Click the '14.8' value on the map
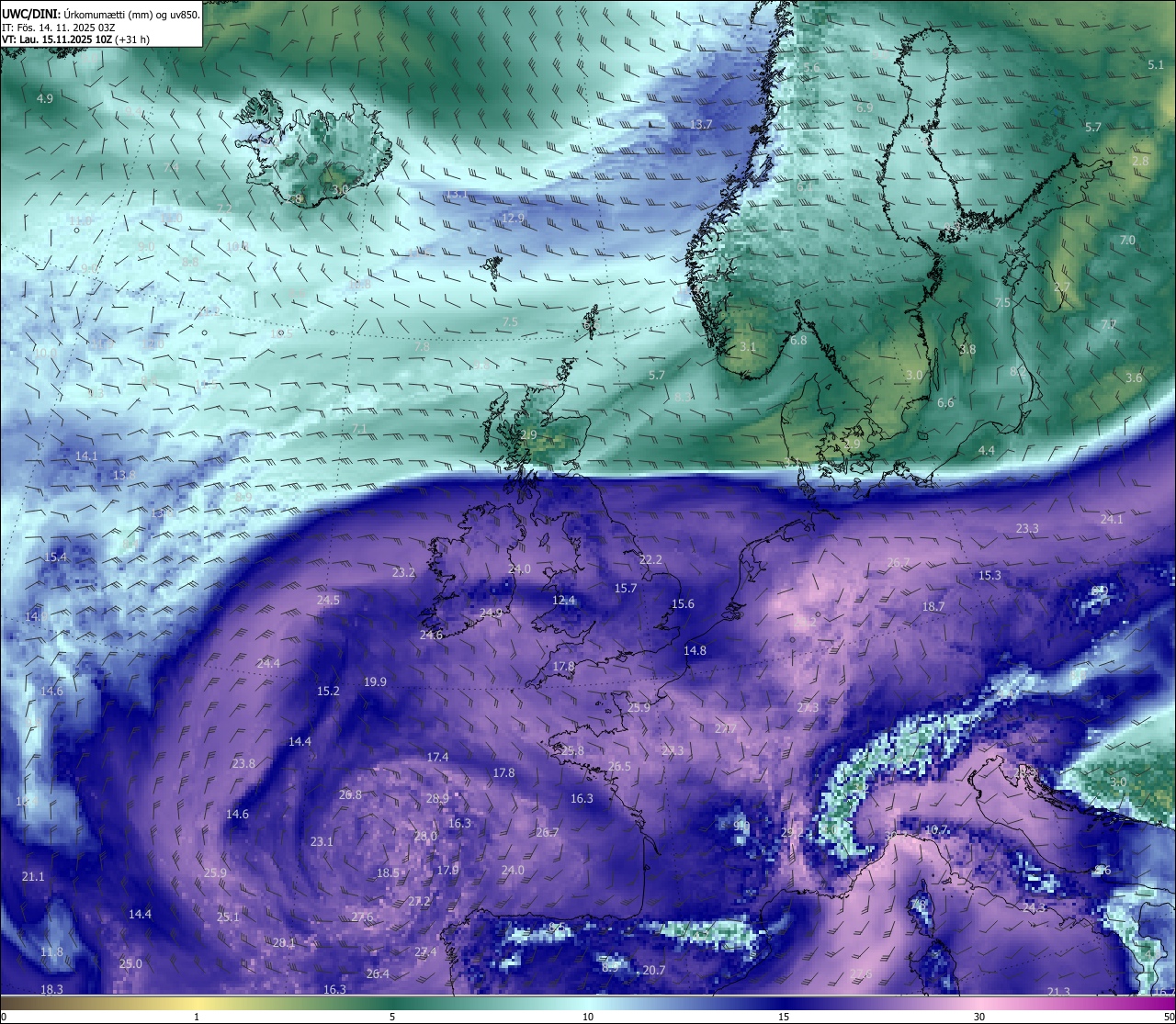The image size is (1176, 1024). tap(695, 650)
